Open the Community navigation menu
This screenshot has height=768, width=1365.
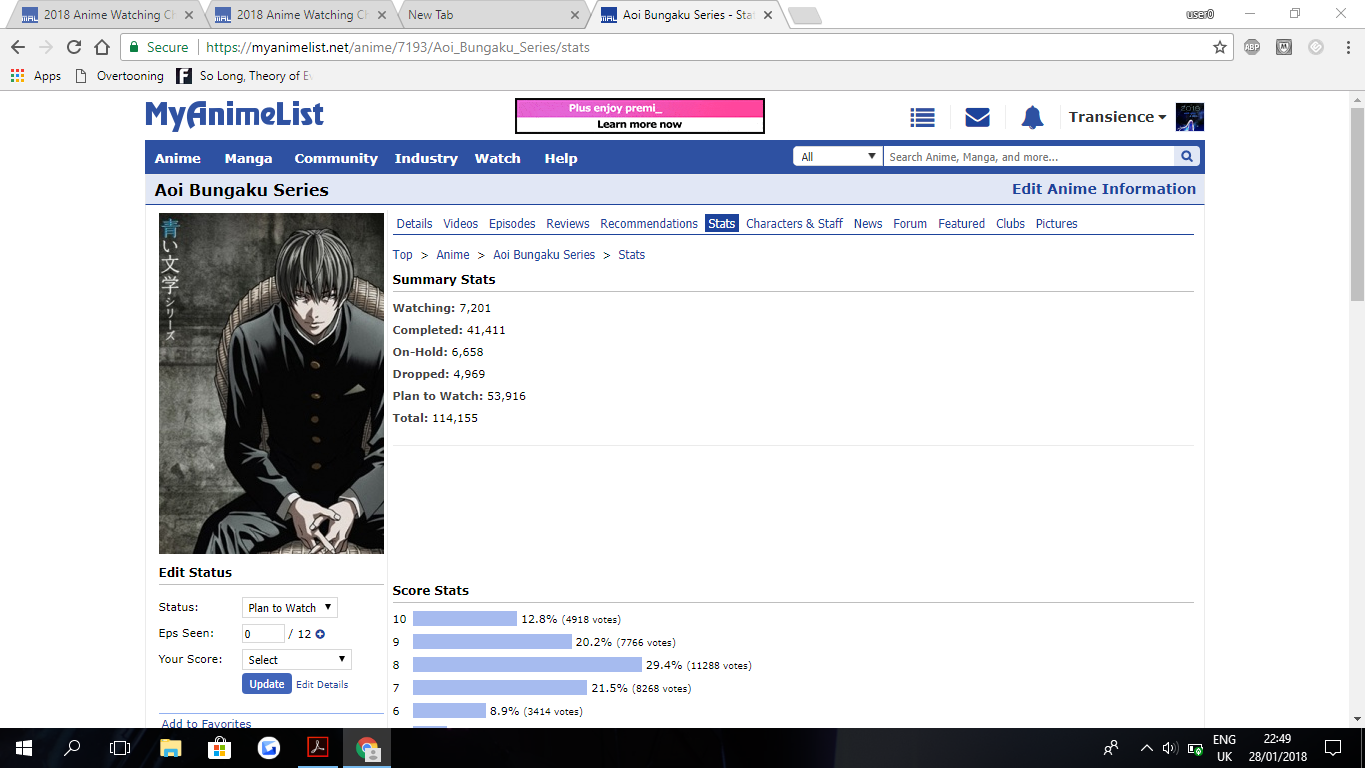point(336,158)
